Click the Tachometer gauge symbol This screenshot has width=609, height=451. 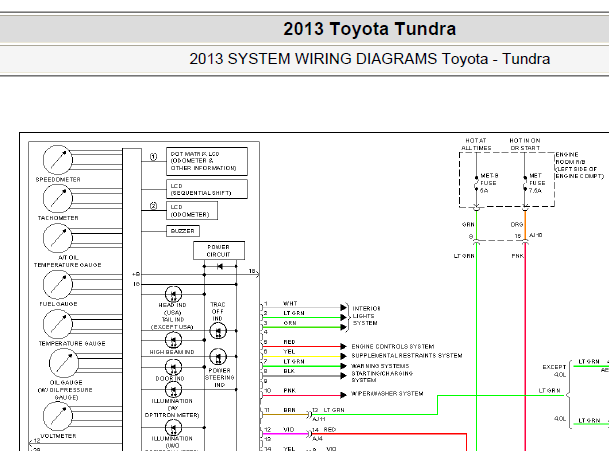58,199
